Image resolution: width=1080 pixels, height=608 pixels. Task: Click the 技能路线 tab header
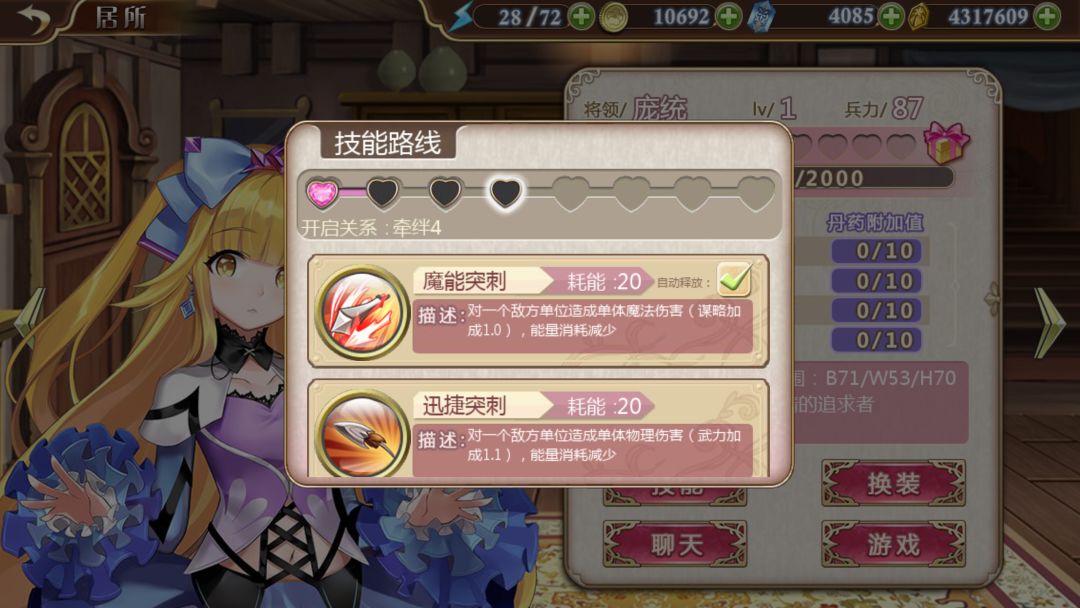(x=388, y=143)
